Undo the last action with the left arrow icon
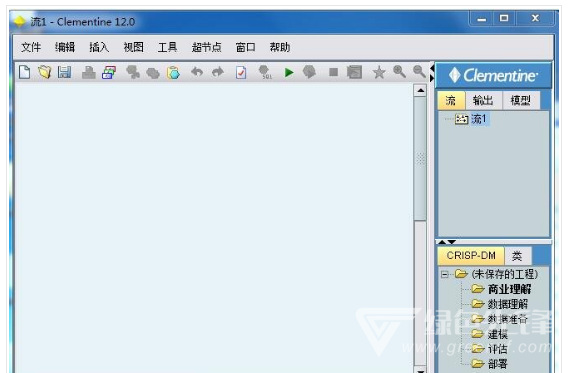 click(197, 72)
